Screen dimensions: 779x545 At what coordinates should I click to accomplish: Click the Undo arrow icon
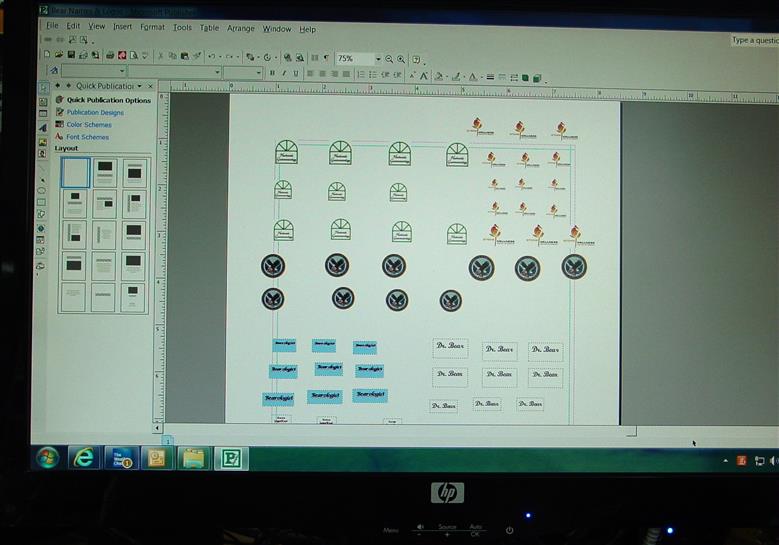coord(211,57)
